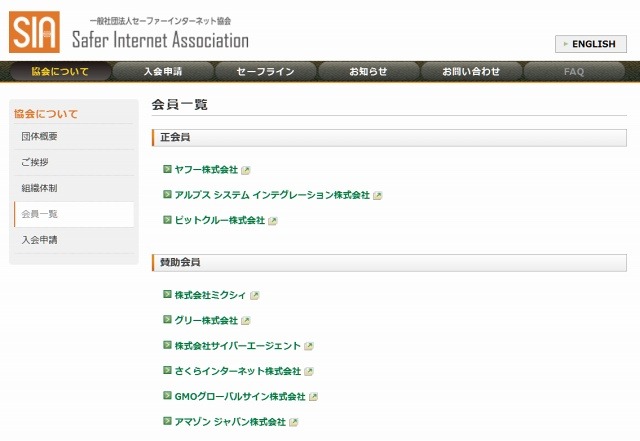Click external-link icon beside アルプス システム インテグレーション株式会社
640x441 pixels.
click(x=378, y=196)
